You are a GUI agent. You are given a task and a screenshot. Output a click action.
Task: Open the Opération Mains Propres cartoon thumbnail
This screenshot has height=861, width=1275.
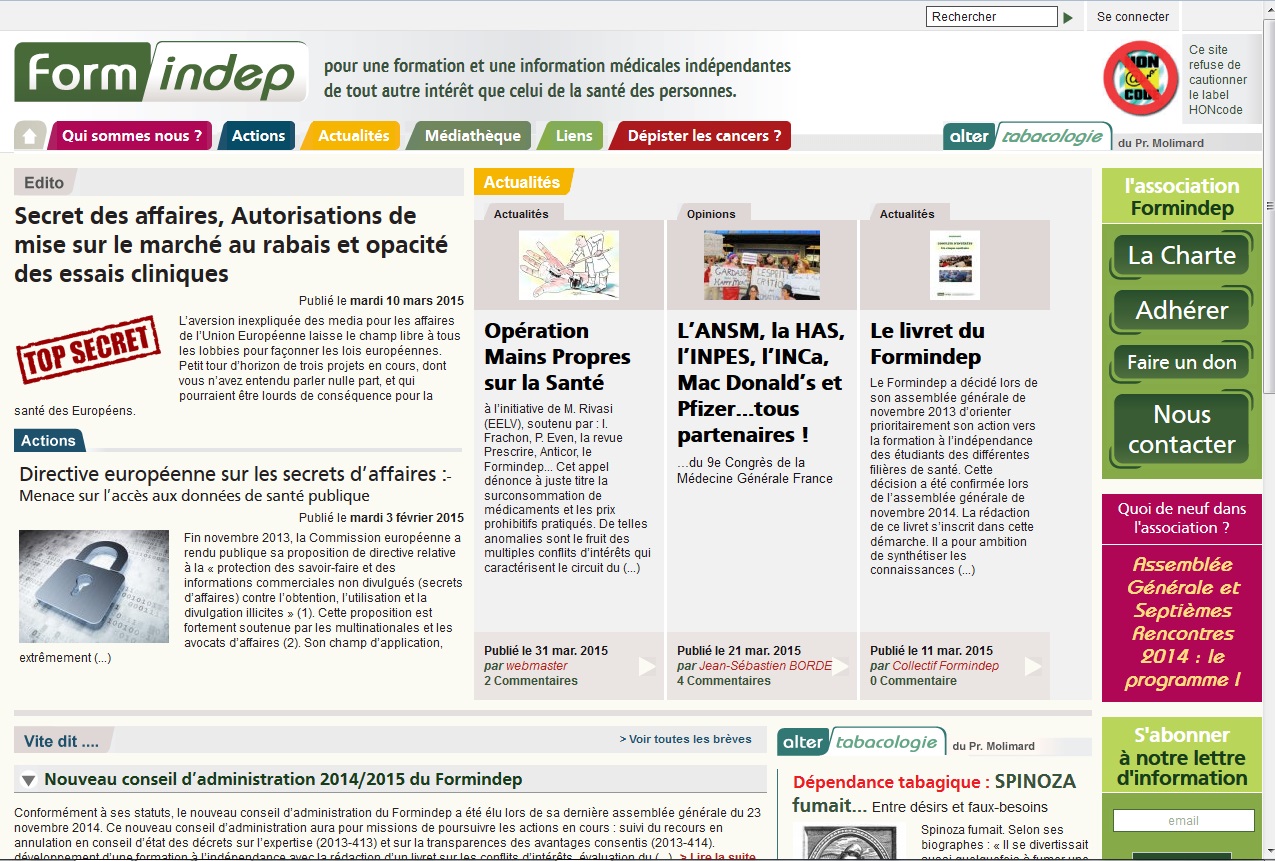click(569, 265)
